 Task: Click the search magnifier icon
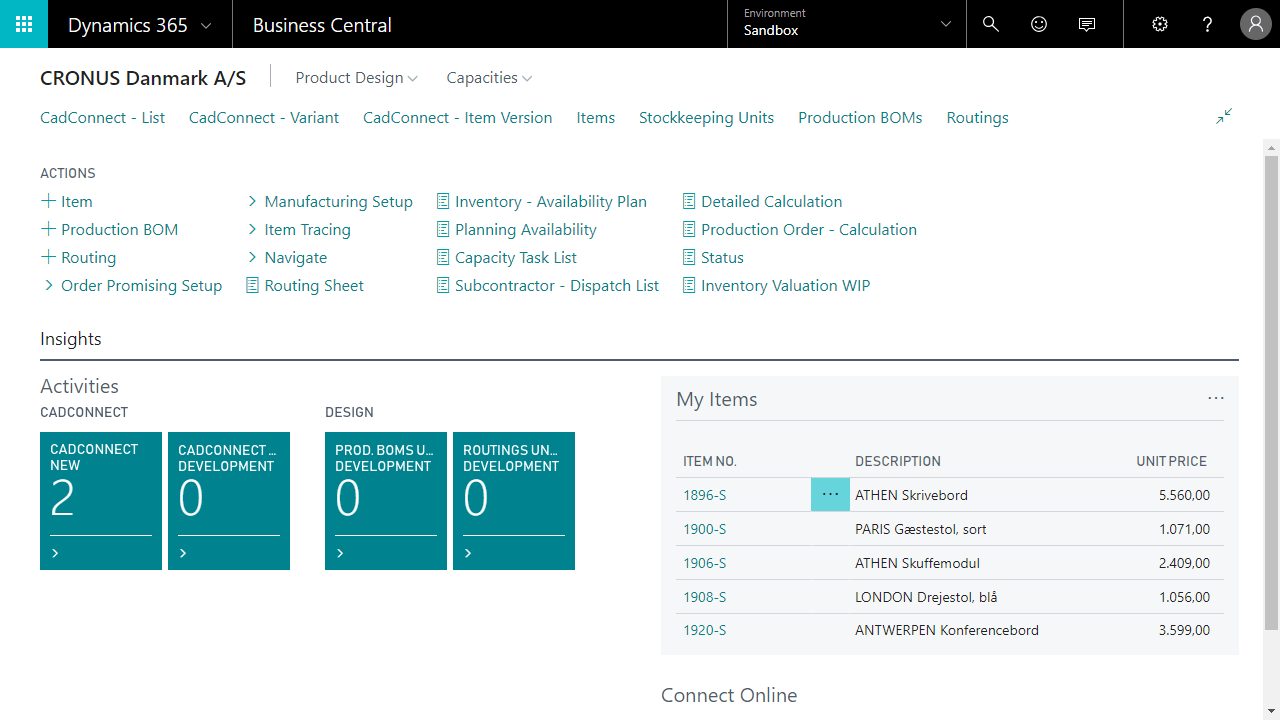pyautogui.click(x=991, y=24)
